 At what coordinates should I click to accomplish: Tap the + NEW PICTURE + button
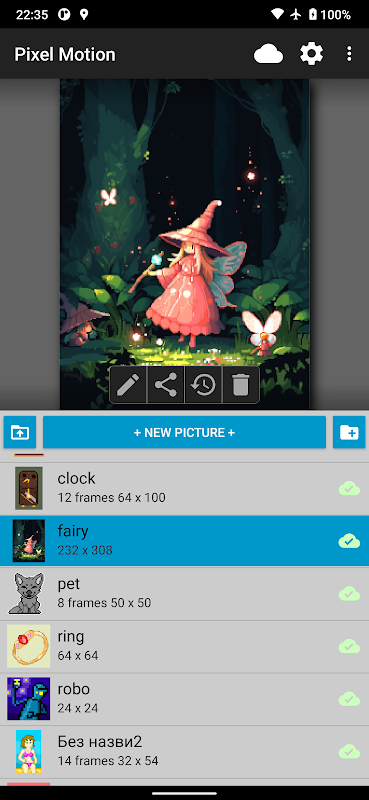point(184,433)
